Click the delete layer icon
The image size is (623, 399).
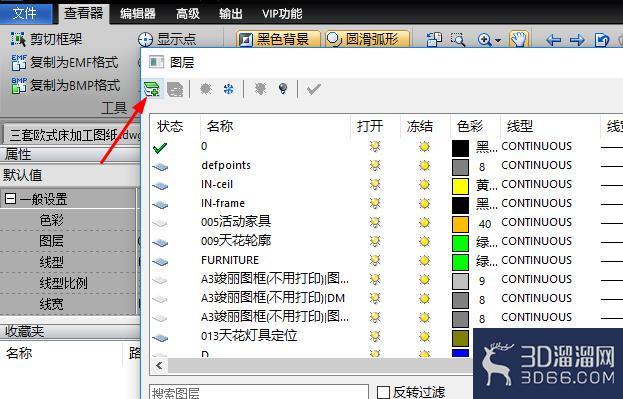(x=175, y=89)
